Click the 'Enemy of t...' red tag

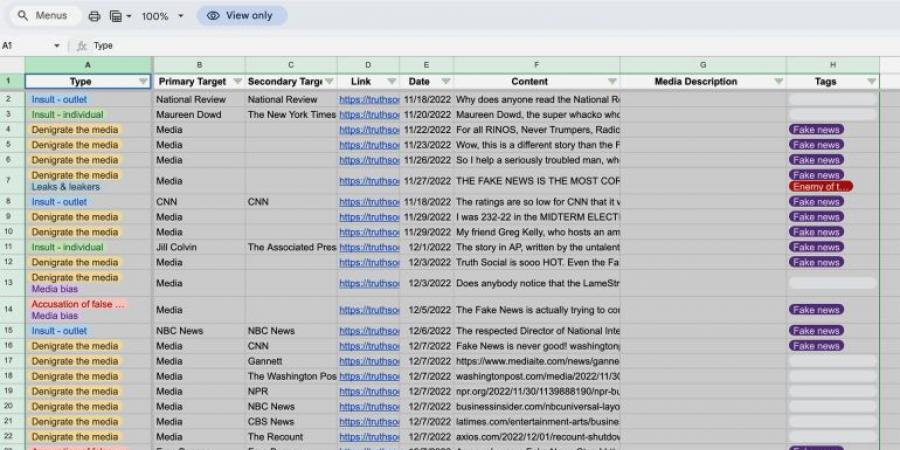point(821,187)
